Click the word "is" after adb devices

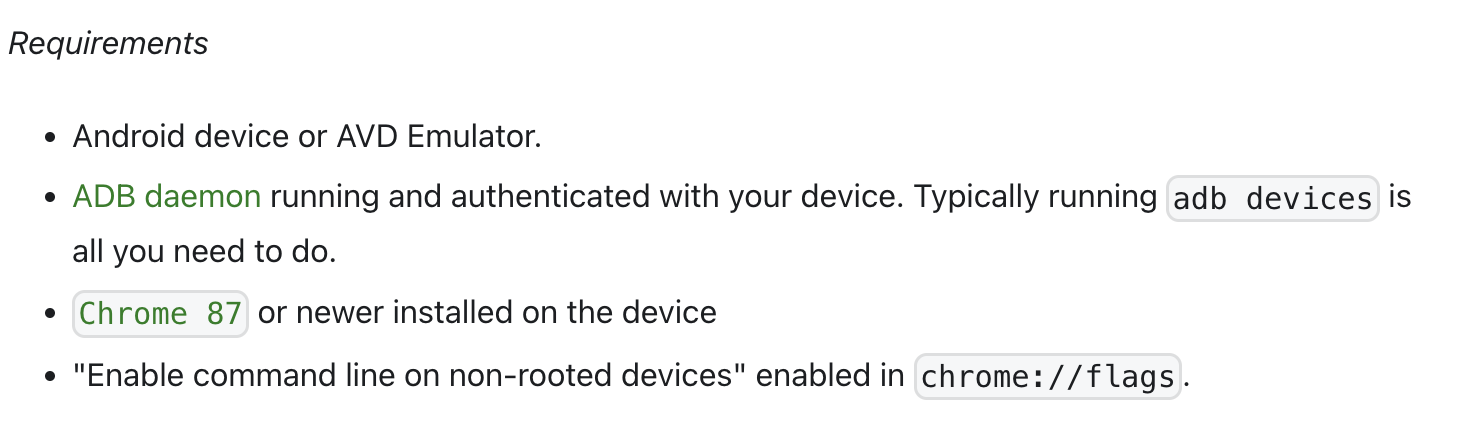coord(1399,197)
